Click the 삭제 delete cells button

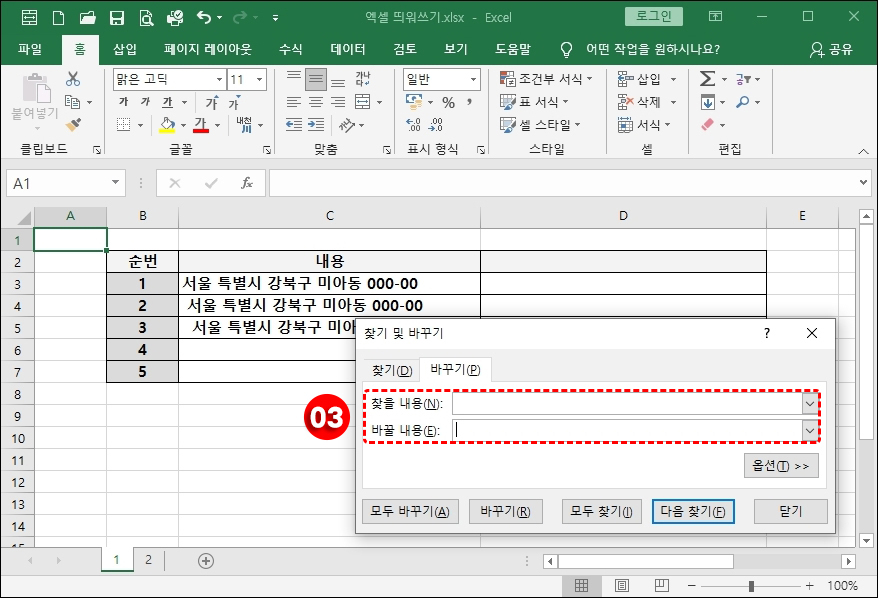point(639,102)
